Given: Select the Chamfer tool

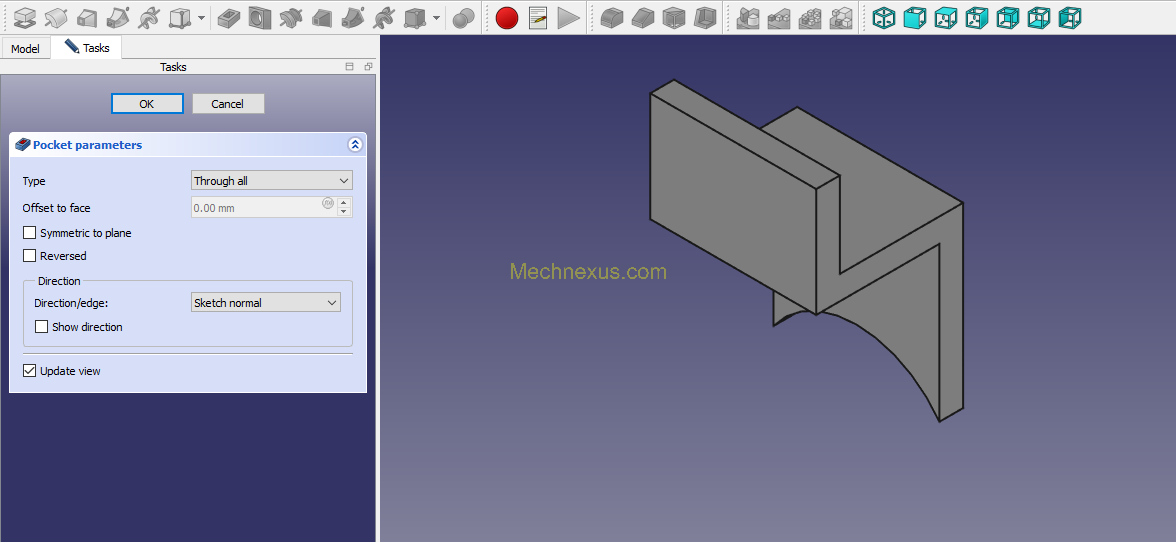Looking at the screenshot, I should pos(643,17).
